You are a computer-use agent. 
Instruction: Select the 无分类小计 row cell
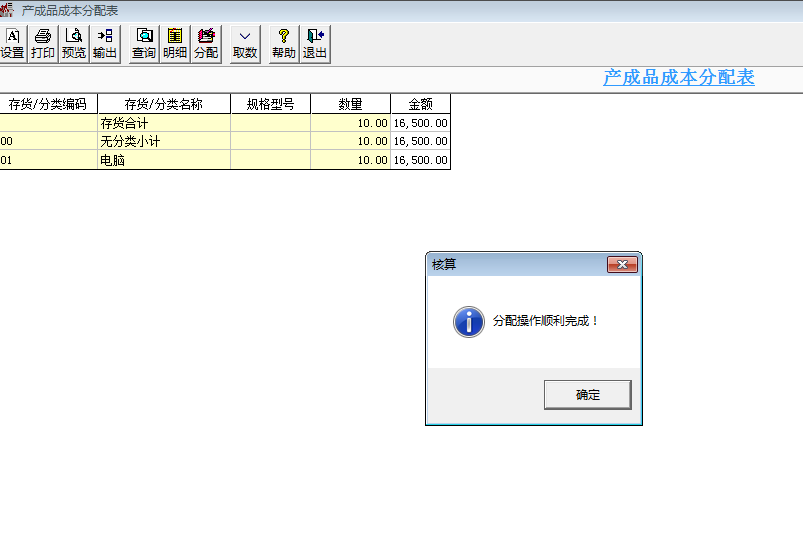point(164,141)
